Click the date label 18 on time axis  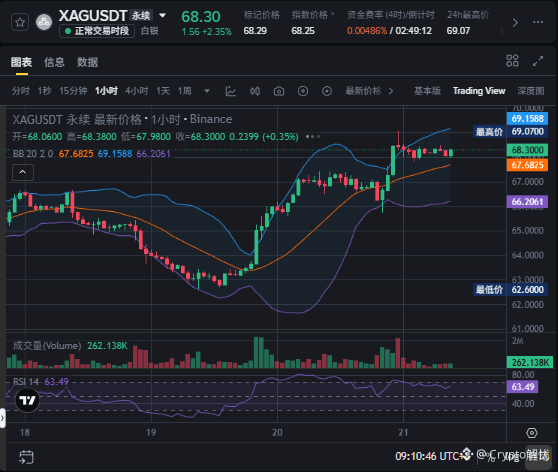point(25,432)
